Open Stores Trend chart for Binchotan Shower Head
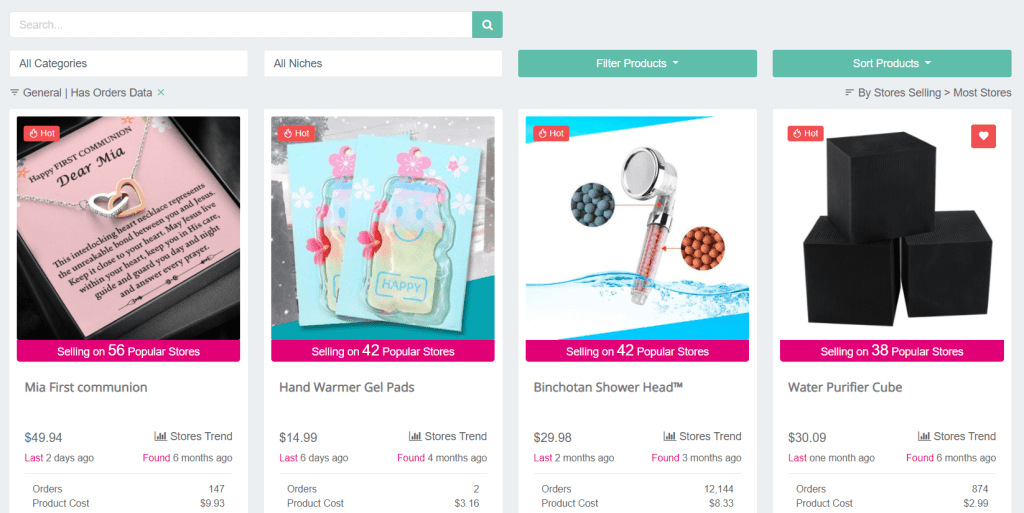 point(702,436)
